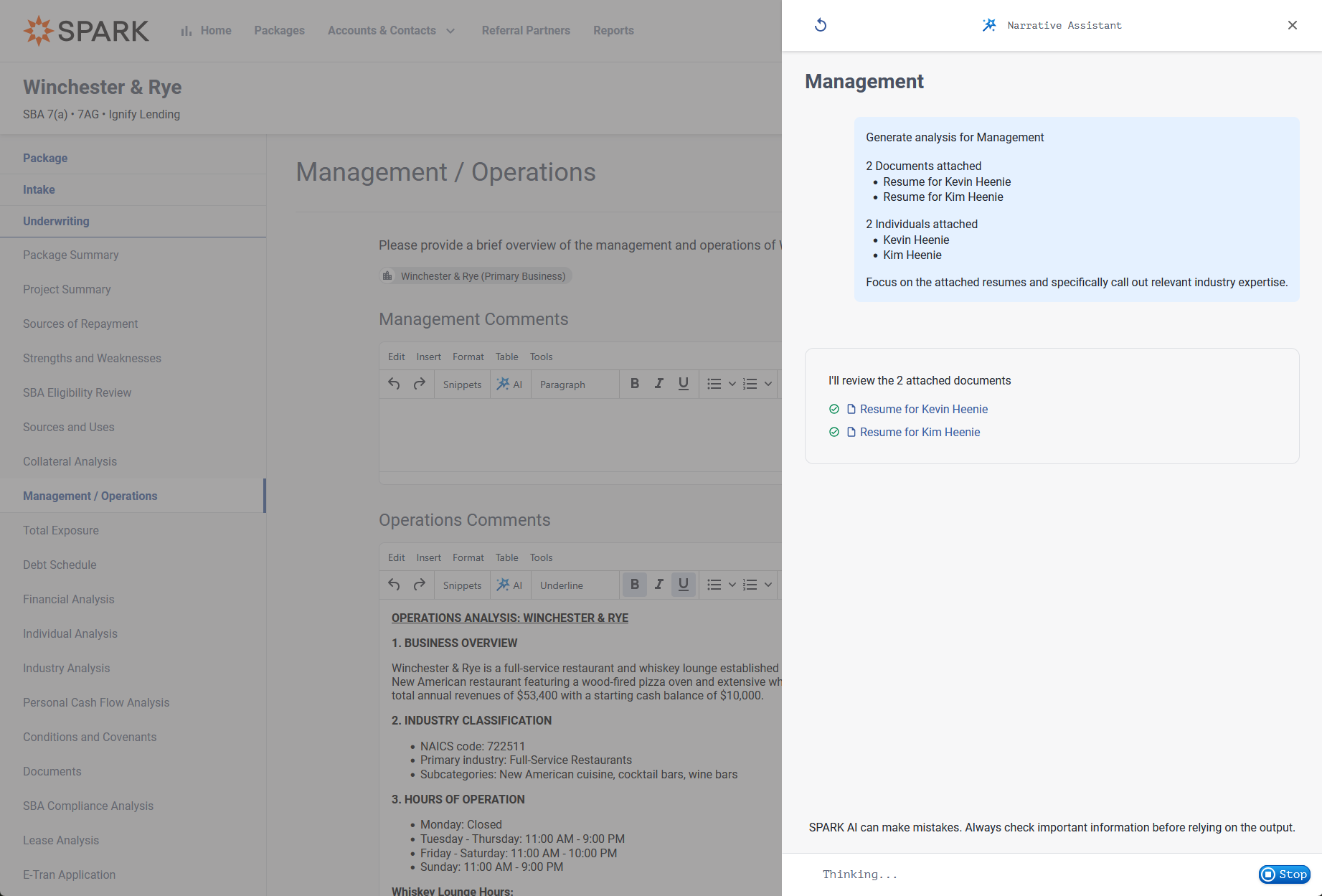The height and width of the screenshot is (896, 1322).
Task: Open Referral Partners page
Action: pos(526,30)
